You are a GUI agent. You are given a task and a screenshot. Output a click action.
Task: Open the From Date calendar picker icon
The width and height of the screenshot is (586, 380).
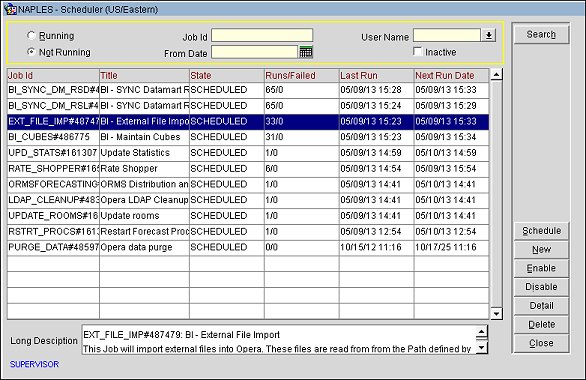(x=306, y=52)
